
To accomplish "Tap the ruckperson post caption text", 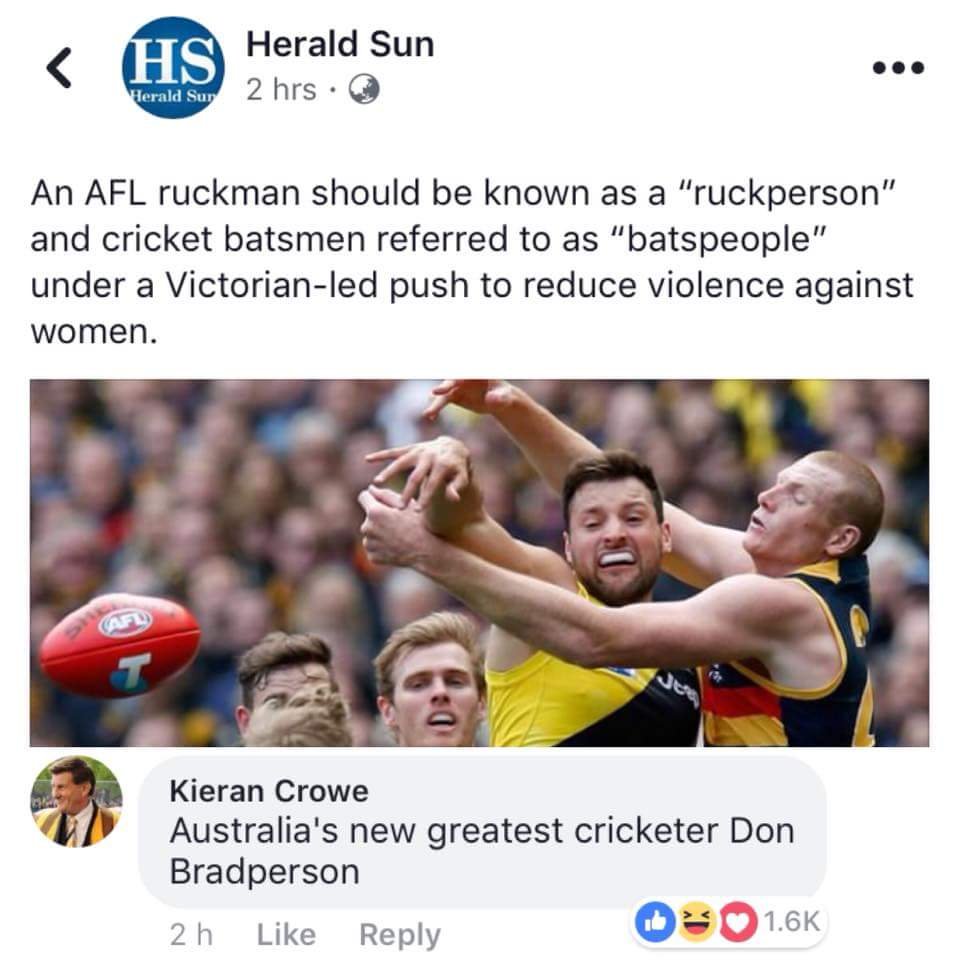I will click(472, 262).
